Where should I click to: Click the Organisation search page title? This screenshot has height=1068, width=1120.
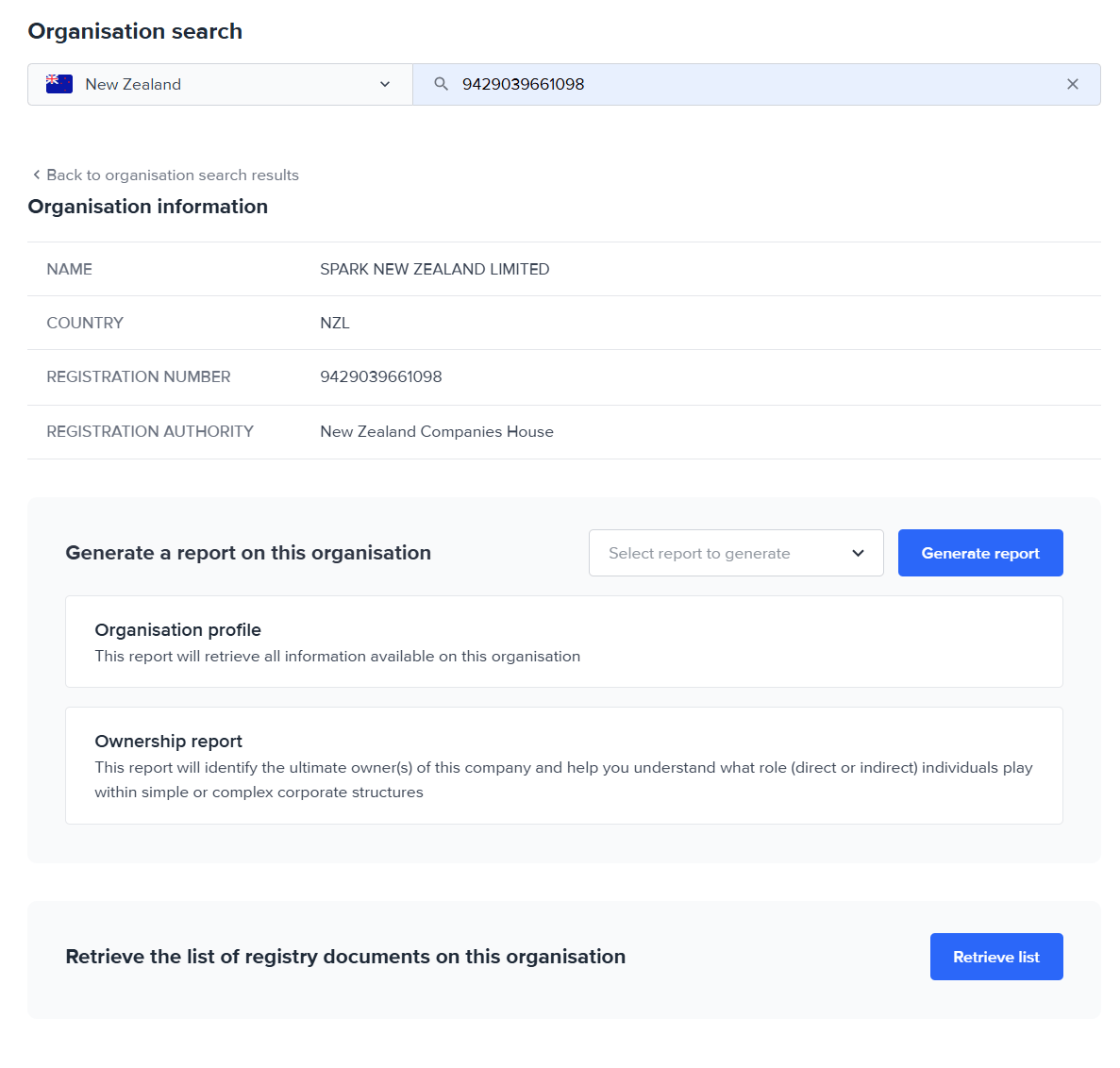[x=135, y=31]
